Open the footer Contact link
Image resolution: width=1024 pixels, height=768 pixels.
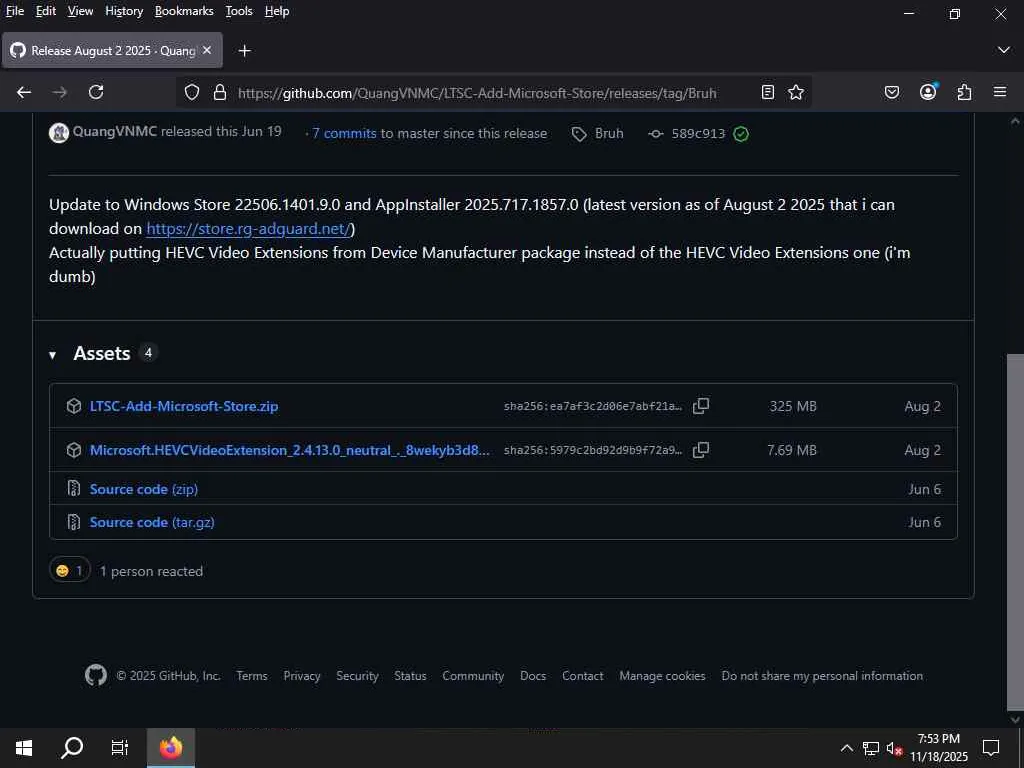583,676
